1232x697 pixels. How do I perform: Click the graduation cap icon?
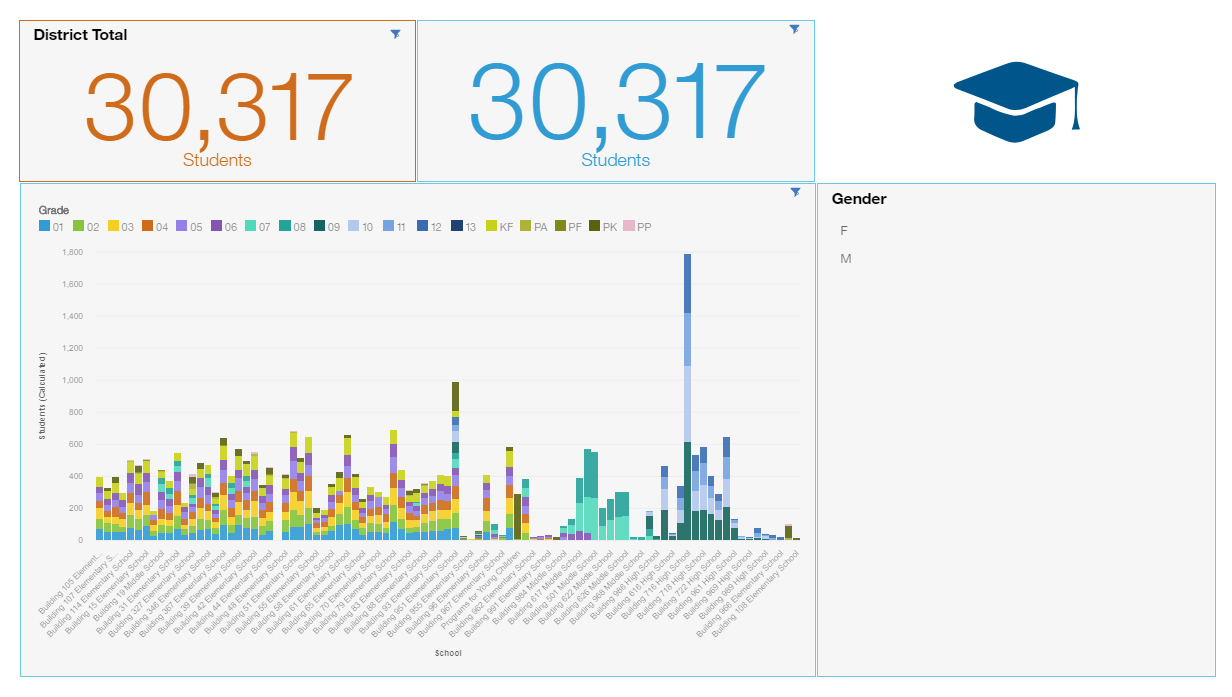pyautogui.click(x=1015, y=102)
